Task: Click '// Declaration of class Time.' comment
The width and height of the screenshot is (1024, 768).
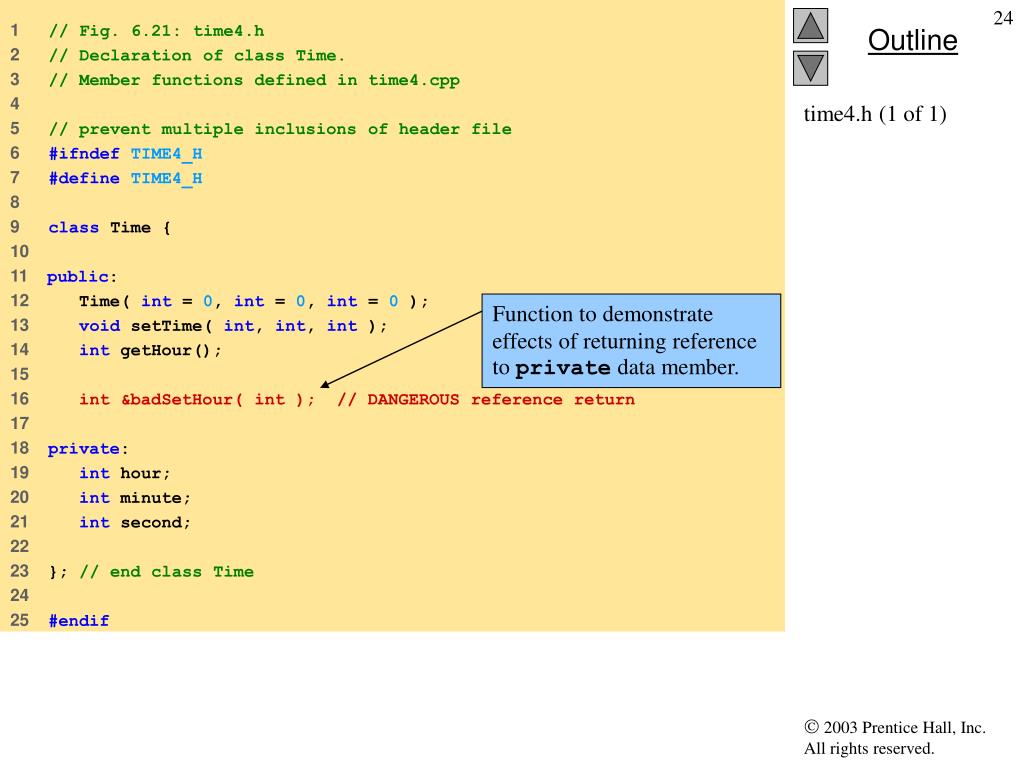Action: (197, 56)
